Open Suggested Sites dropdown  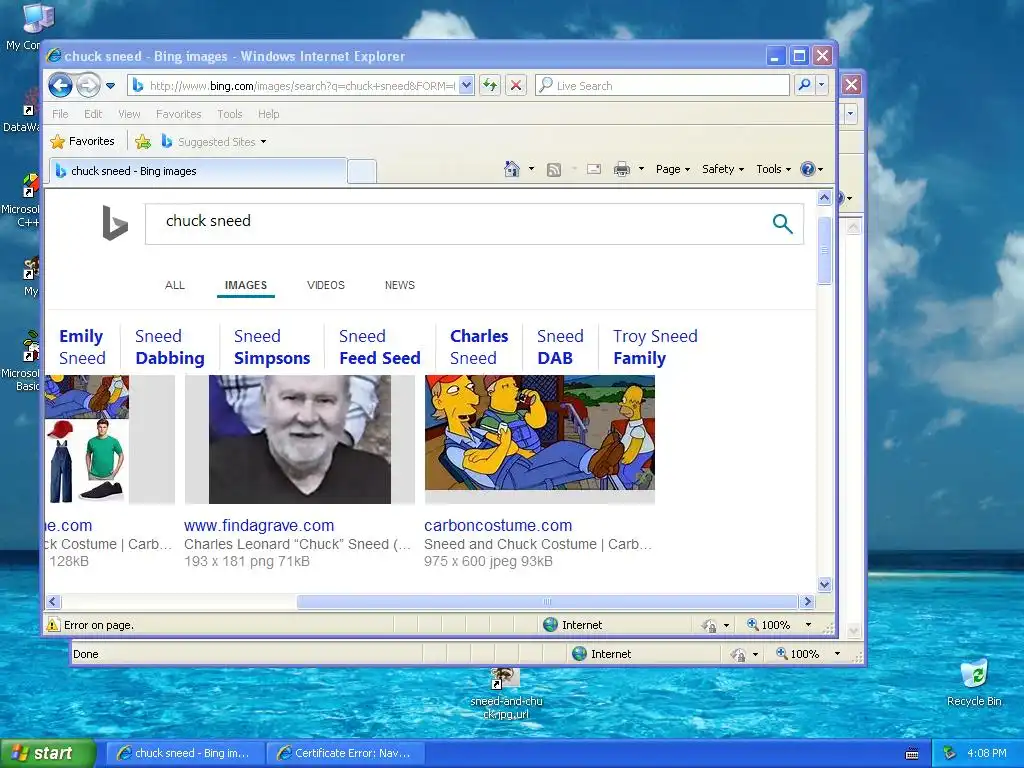(214, 141)
